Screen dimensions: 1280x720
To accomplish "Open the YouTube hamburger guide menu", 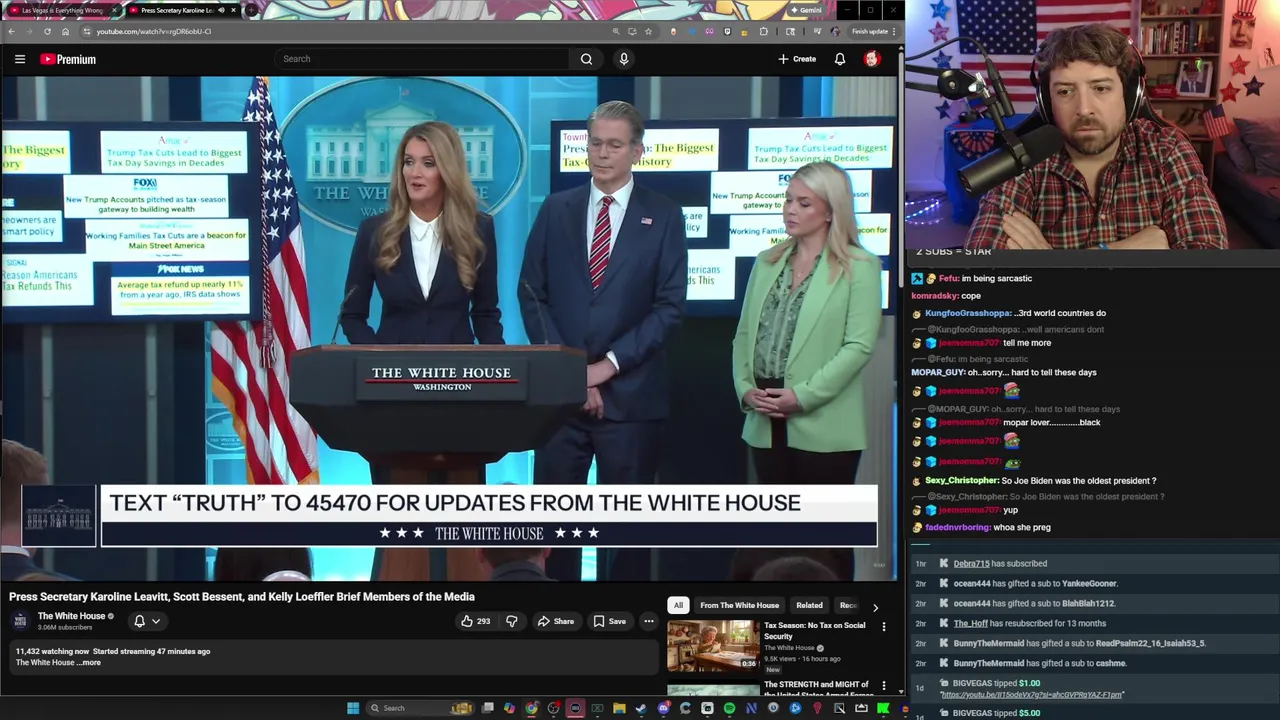I will click(x=20, y=59).
